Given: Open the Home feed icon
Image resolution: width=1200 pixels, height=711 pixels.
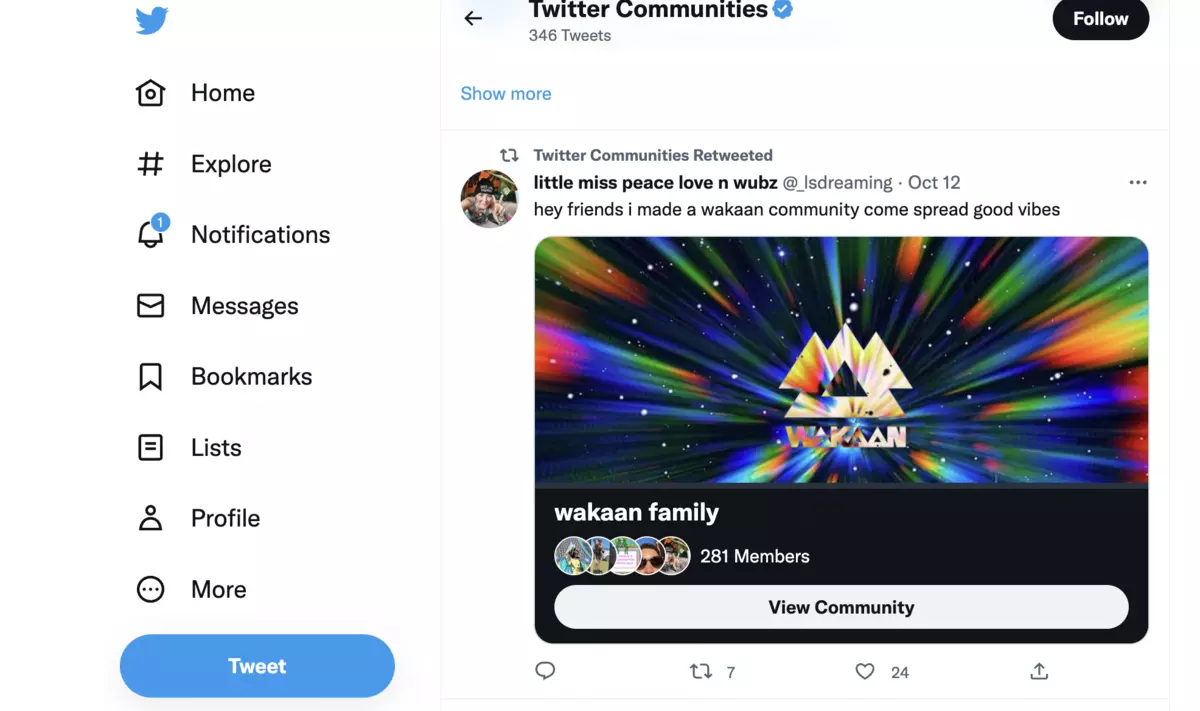Looking at the screenshot, I should (150, 92).
